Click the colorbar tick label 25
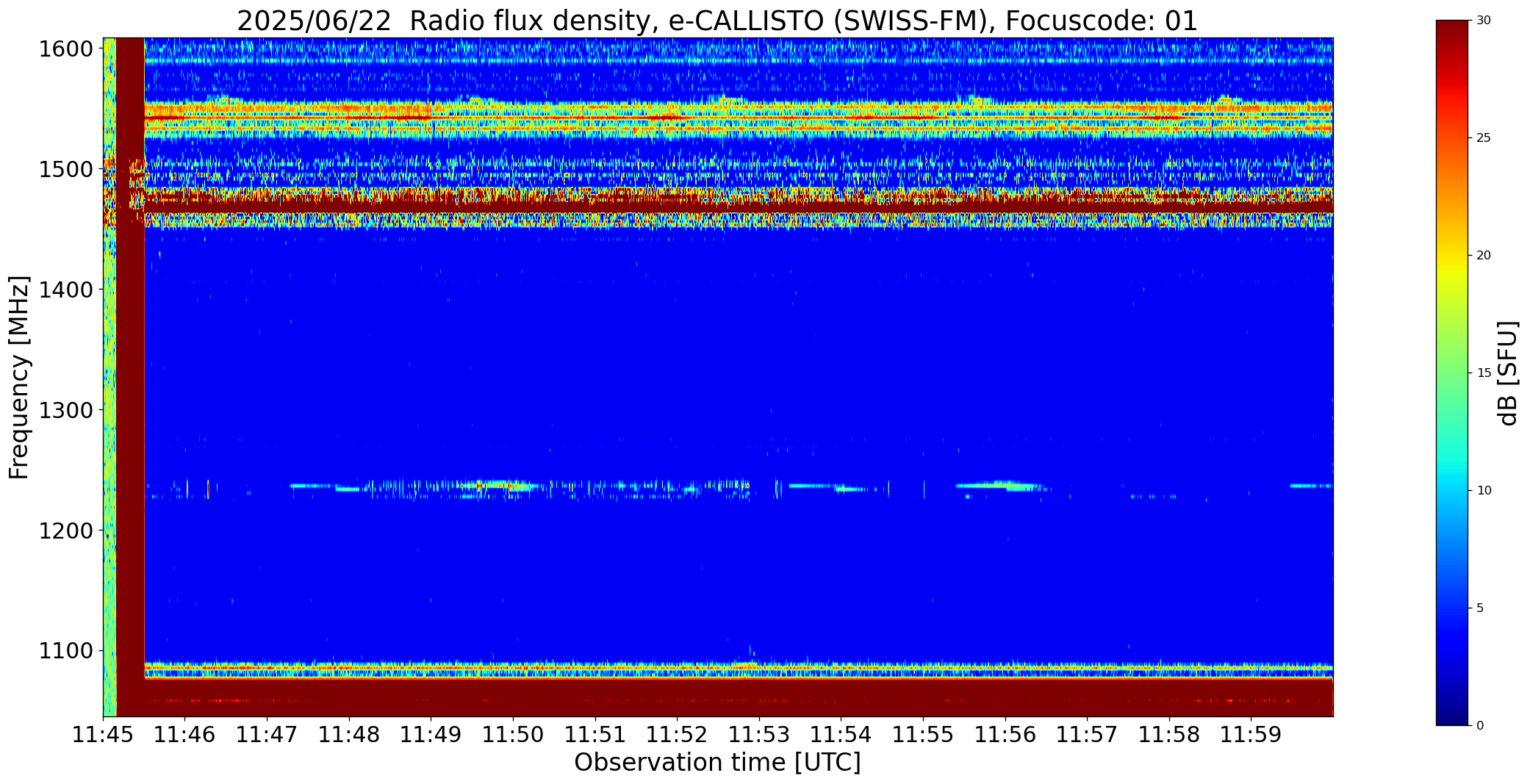Image resolution: width=1530 pixels, height=784 pixels. (x=1484, y=138)
